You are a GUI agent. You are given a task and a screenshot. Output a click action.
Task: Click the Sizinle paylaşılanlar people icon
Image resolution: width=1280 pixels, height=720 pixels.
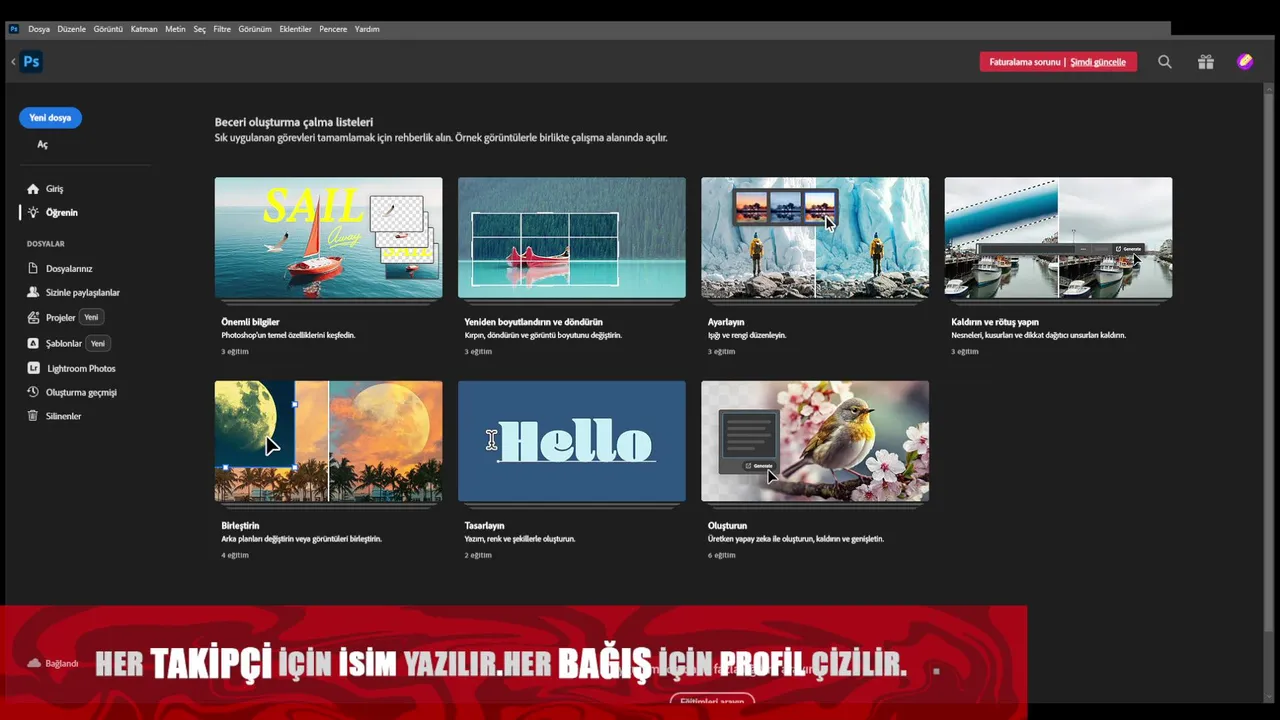(33, 293)
